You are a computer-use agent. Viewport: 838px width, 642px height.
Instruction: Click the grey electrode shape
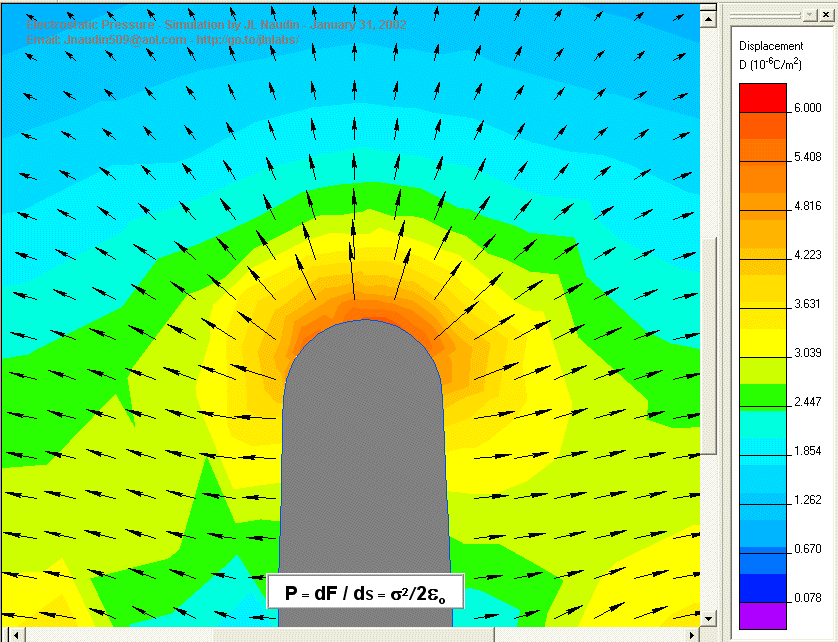click(361, 450)
